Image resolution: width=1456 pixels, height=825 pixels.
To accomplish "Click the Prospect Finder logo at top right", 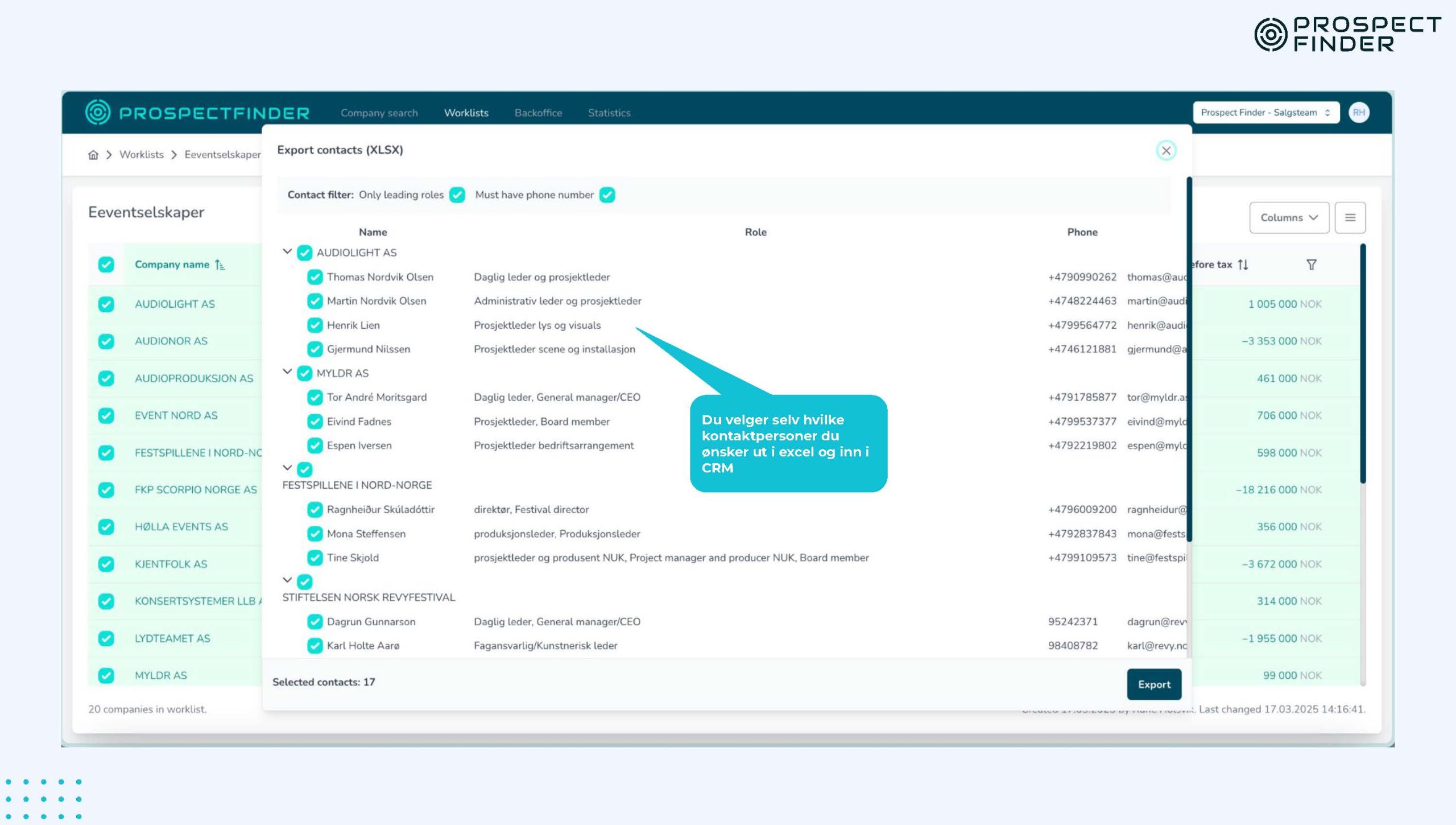I will click(x=1347, y=34).
